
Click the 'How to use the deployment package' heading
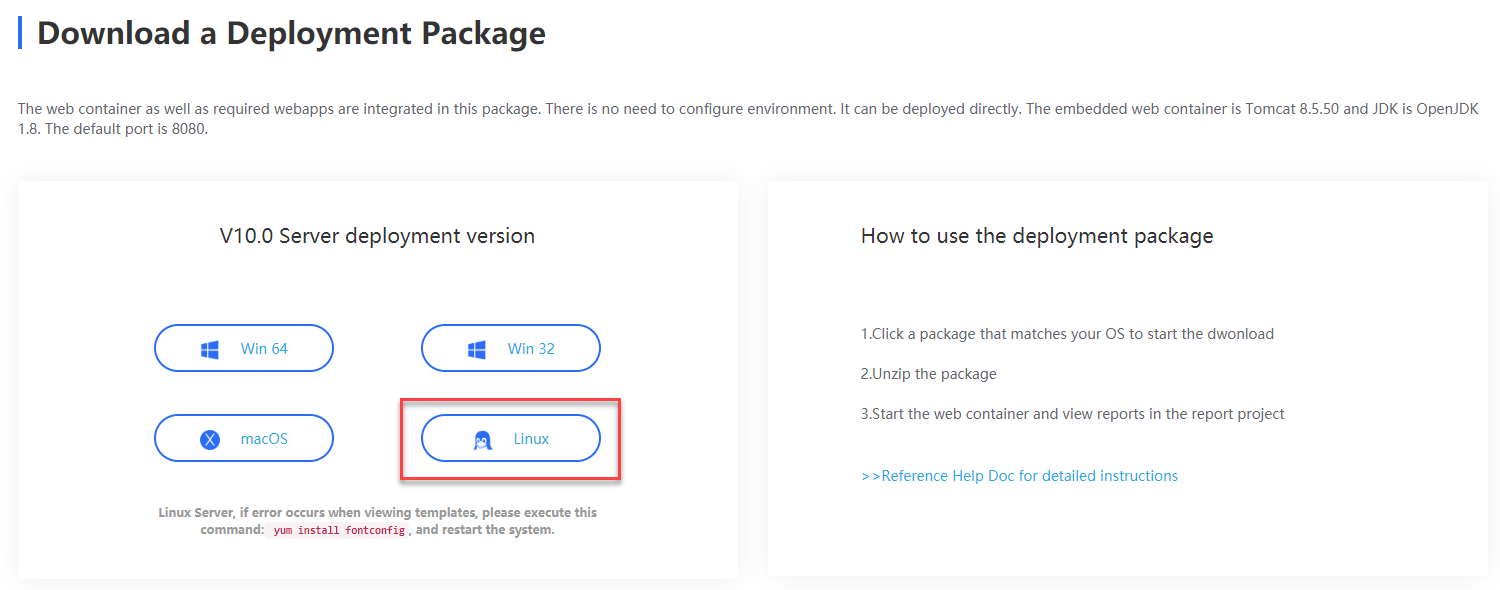tap(1037, 235)
